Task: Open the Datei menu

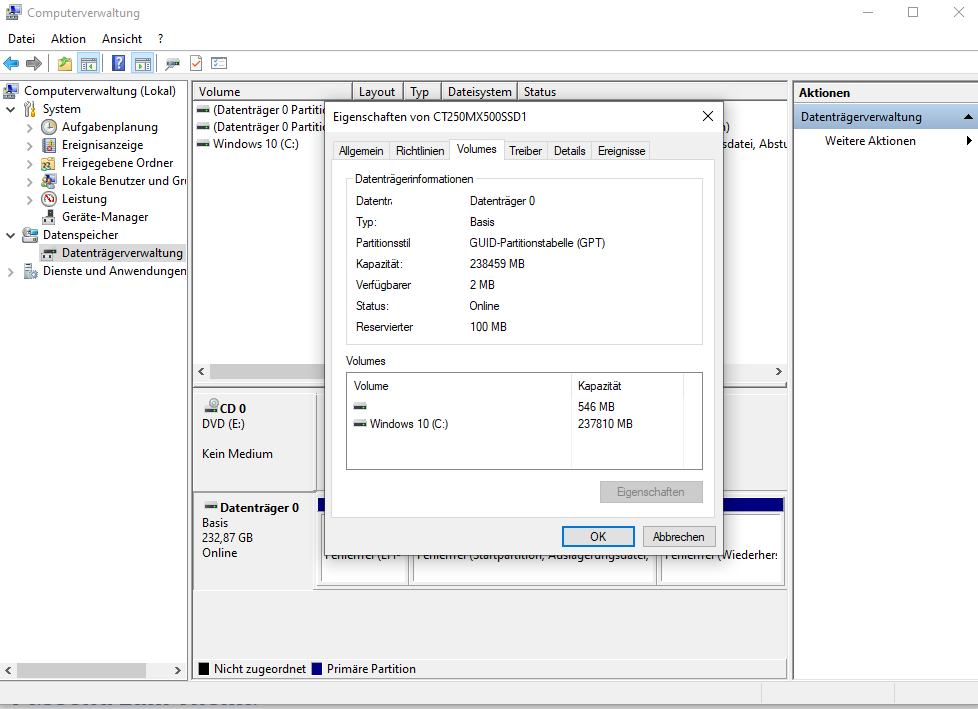Action: (x=21, y=39)
